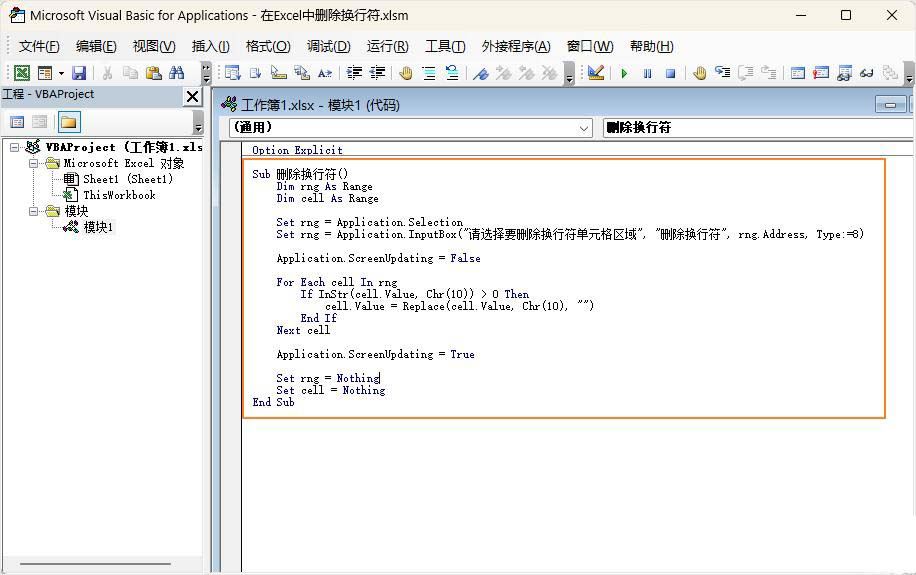Select ThisWorkbook in the project tree
The height and width of the screenshot is (575, 916).
(x=119, y=195)
